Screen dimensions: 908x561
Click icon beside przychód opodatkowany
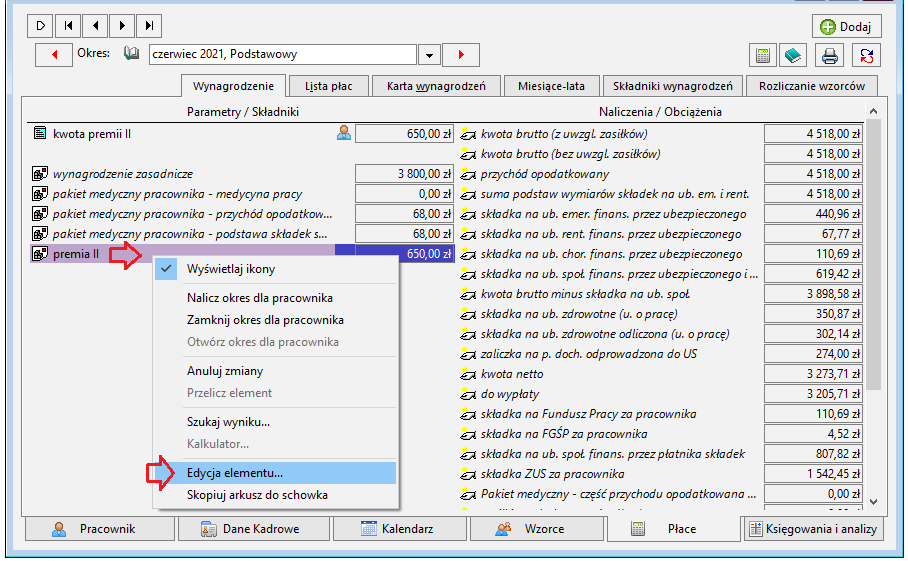pyautogui.click(x=467, y=174)
